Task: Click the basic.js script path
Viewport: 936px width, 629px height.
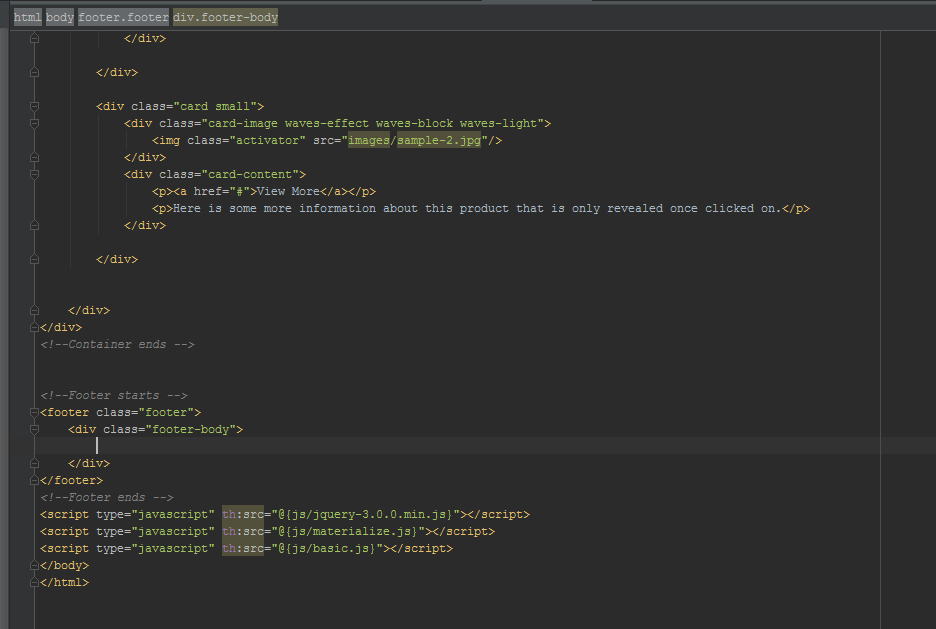Action: [x=331, y=548]
